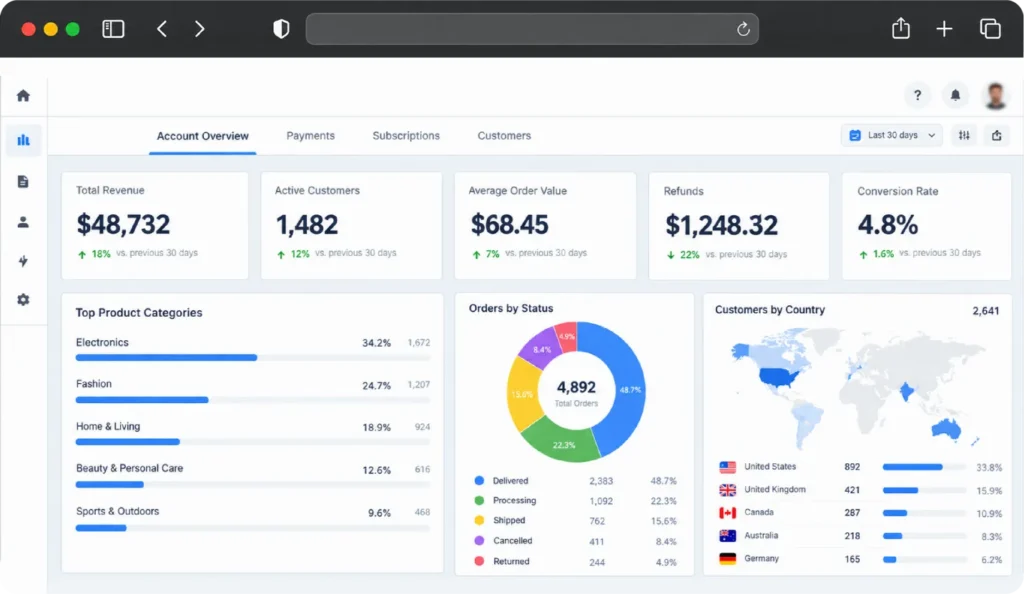Click the 4.8% Conversion Rate value
This screenshot has width=1024, height=594.
point(888,225)
